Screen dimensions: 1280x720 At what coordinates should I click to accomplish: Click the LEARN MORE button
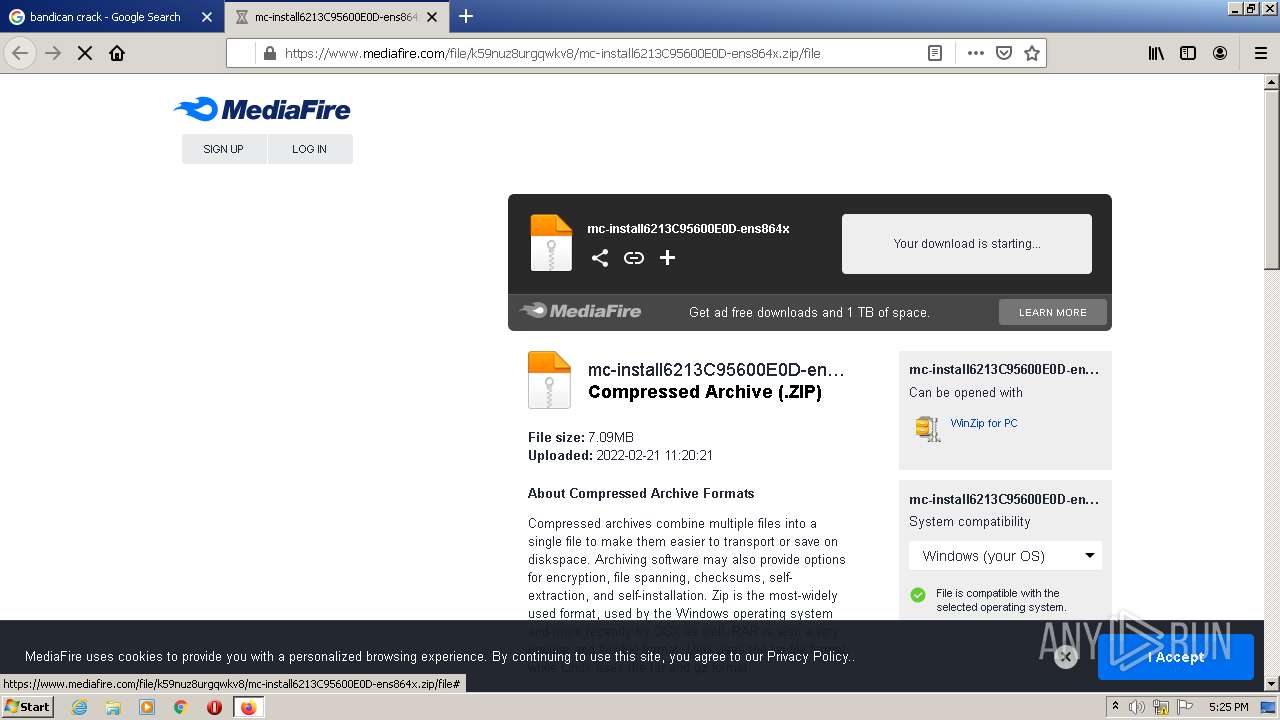coord(1053,312)
